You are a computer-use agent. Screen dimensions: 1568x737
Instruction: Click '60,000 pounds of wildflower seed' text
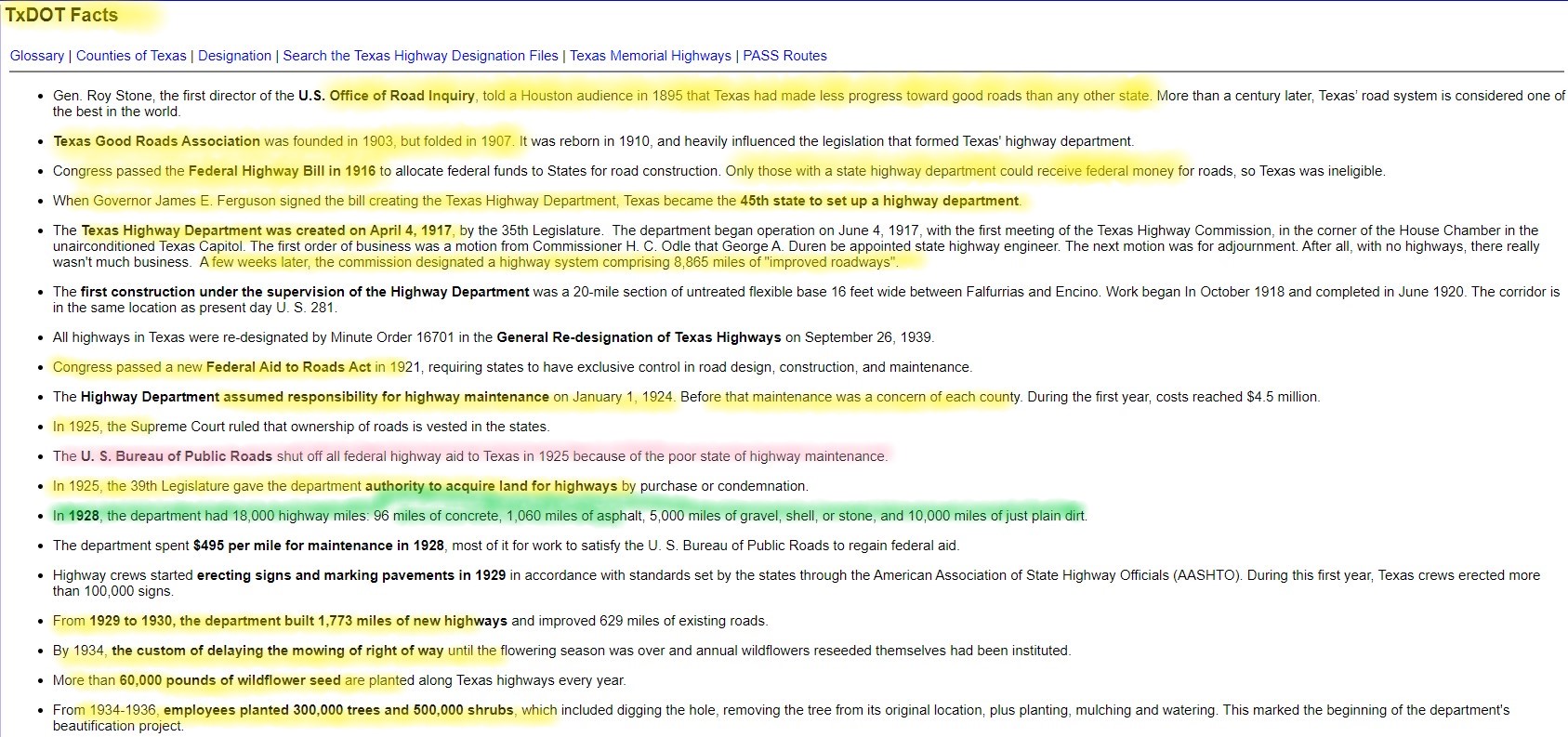tap(231, 680)
